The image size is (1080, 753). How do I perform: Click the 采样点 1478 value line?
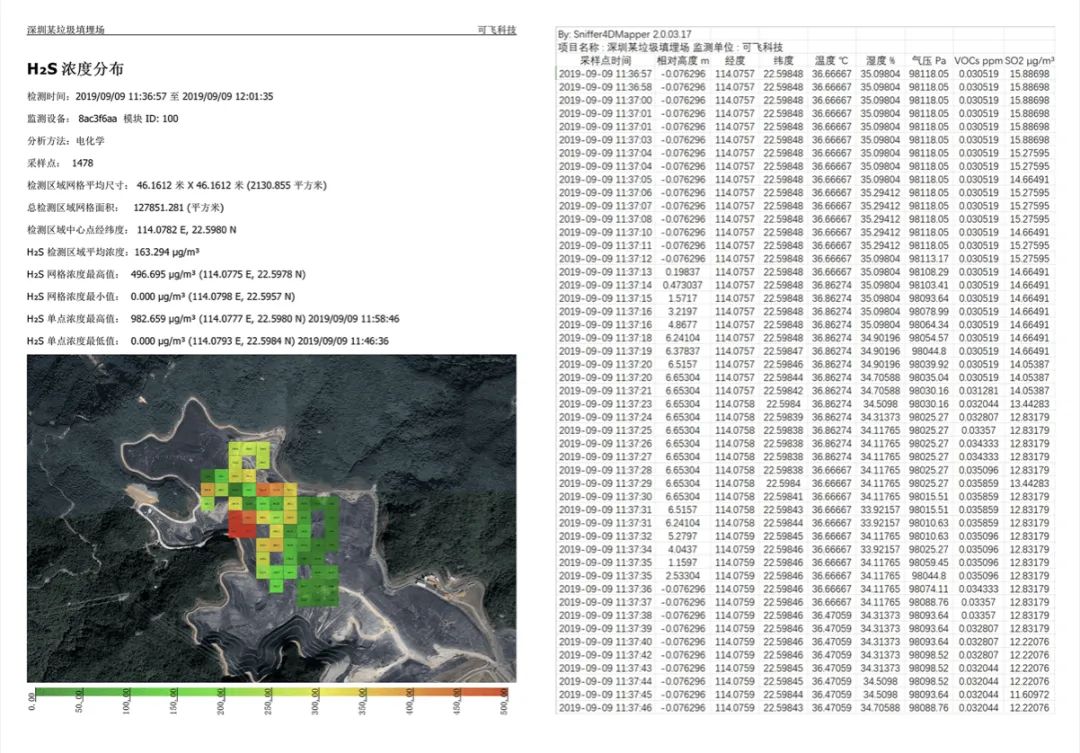tap(60, 162)
